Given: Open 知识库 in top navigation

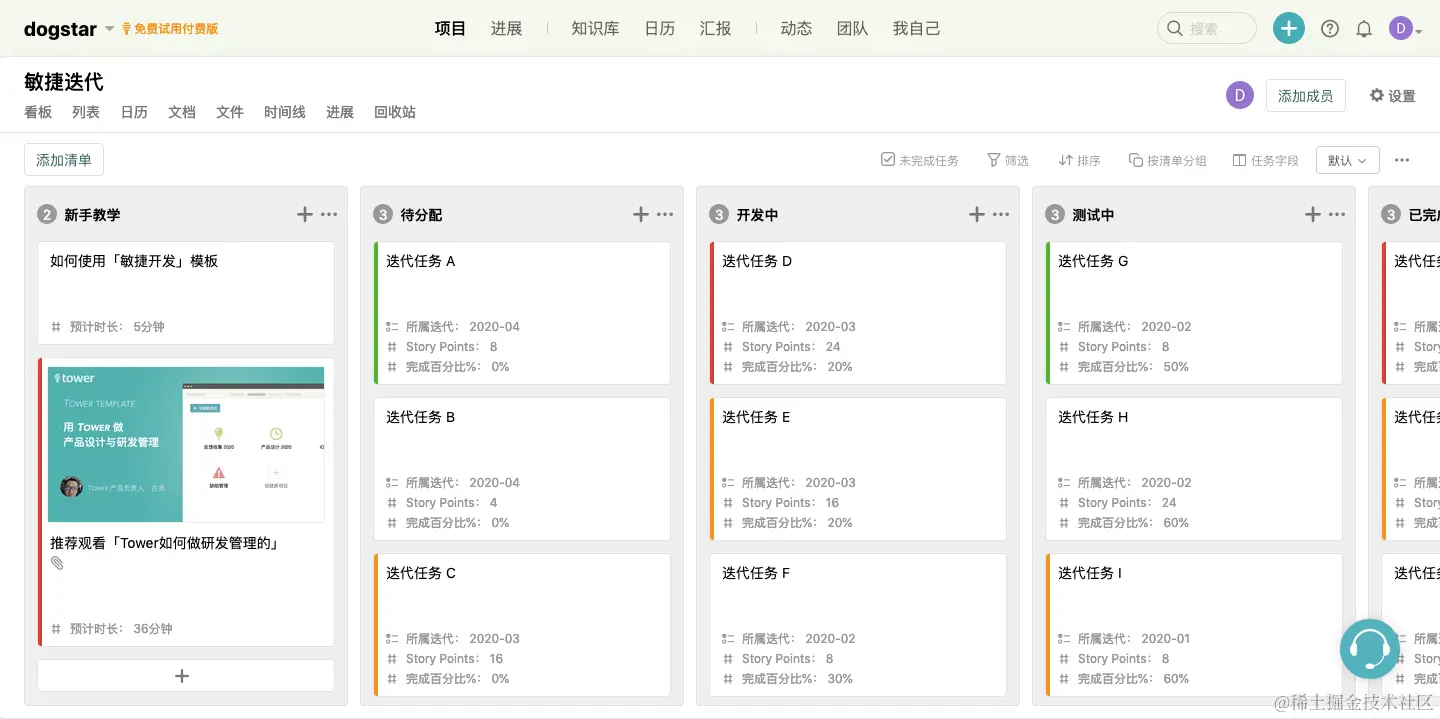Looking at the screenshot, I should (x=596, y=28).
